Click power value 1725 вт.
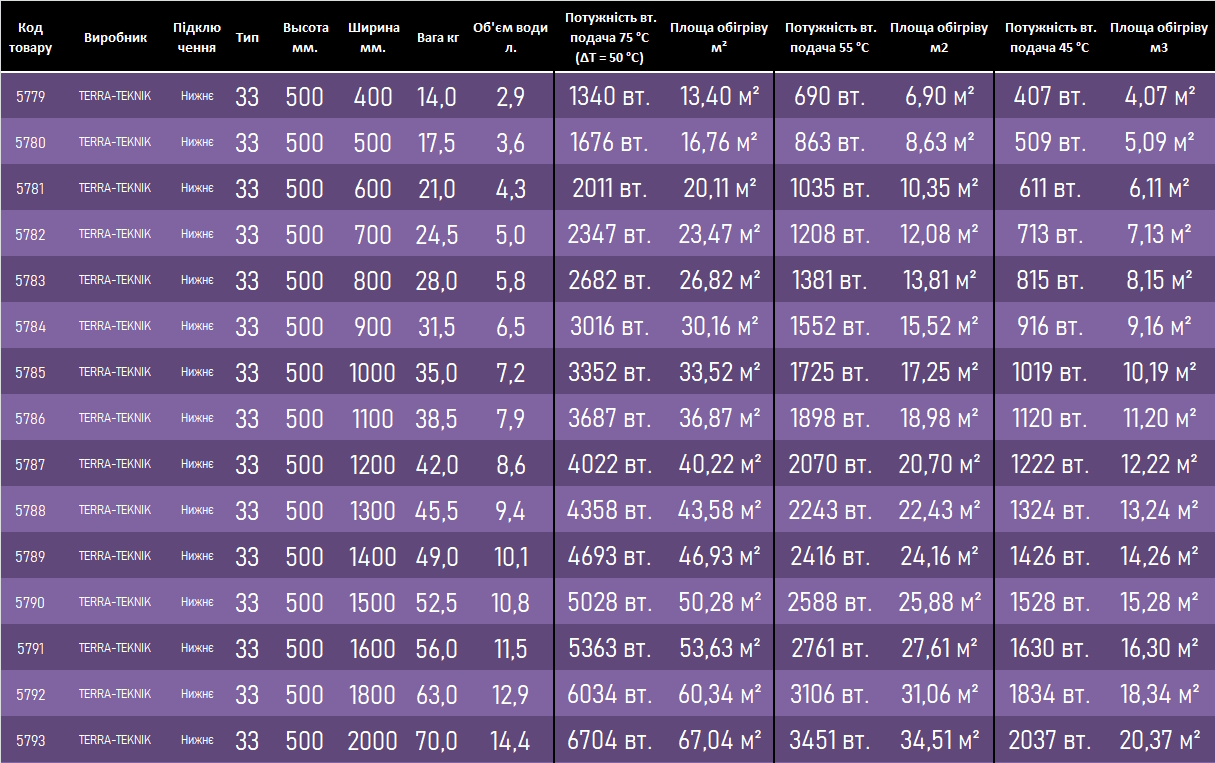 830,373
